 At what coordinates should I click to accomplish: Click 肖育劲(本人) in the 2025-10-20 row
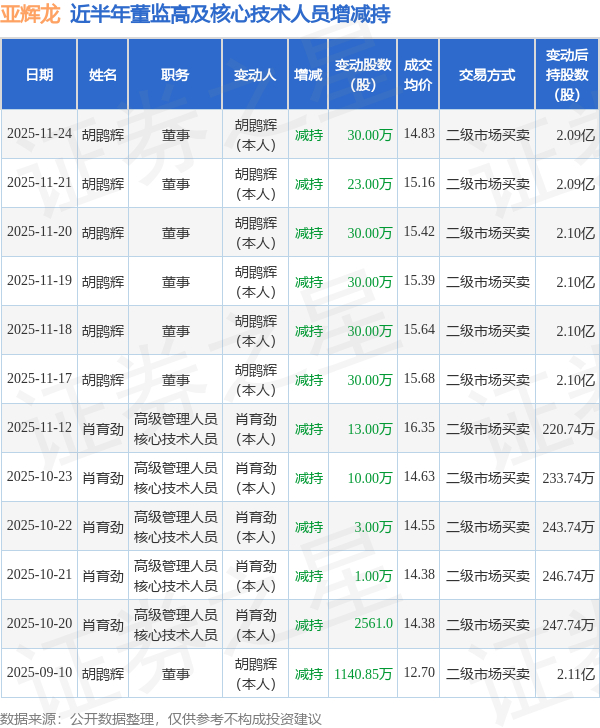pos(255,625)
